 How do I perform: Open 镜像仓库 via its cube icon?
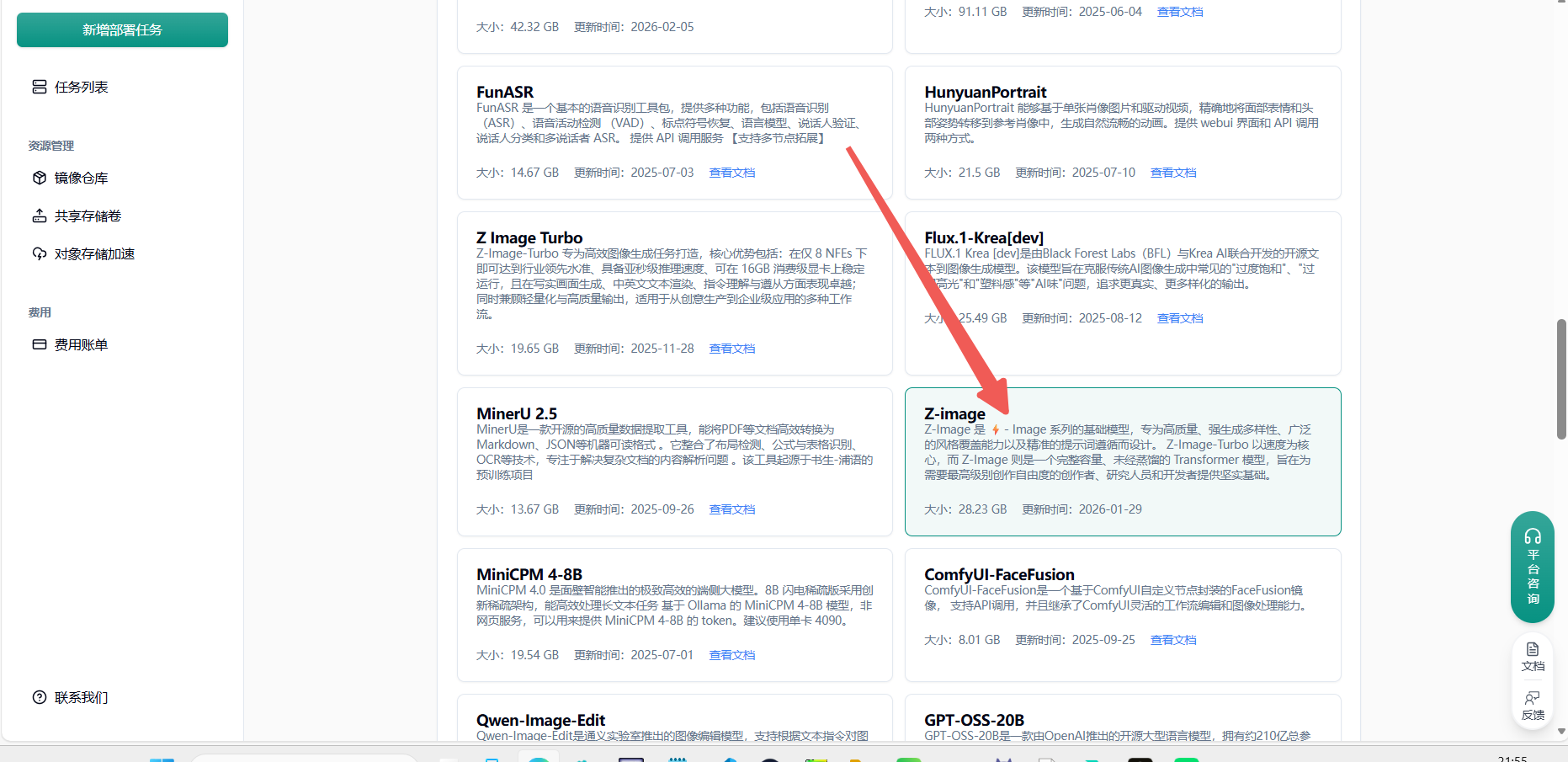click(39, 178)
